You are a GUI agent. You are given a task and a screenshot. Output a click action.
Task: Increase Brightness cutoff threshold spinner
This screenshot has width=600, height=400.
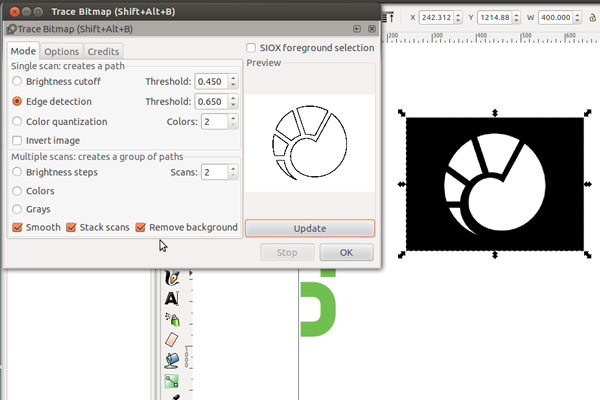click(x=233, y=78)
